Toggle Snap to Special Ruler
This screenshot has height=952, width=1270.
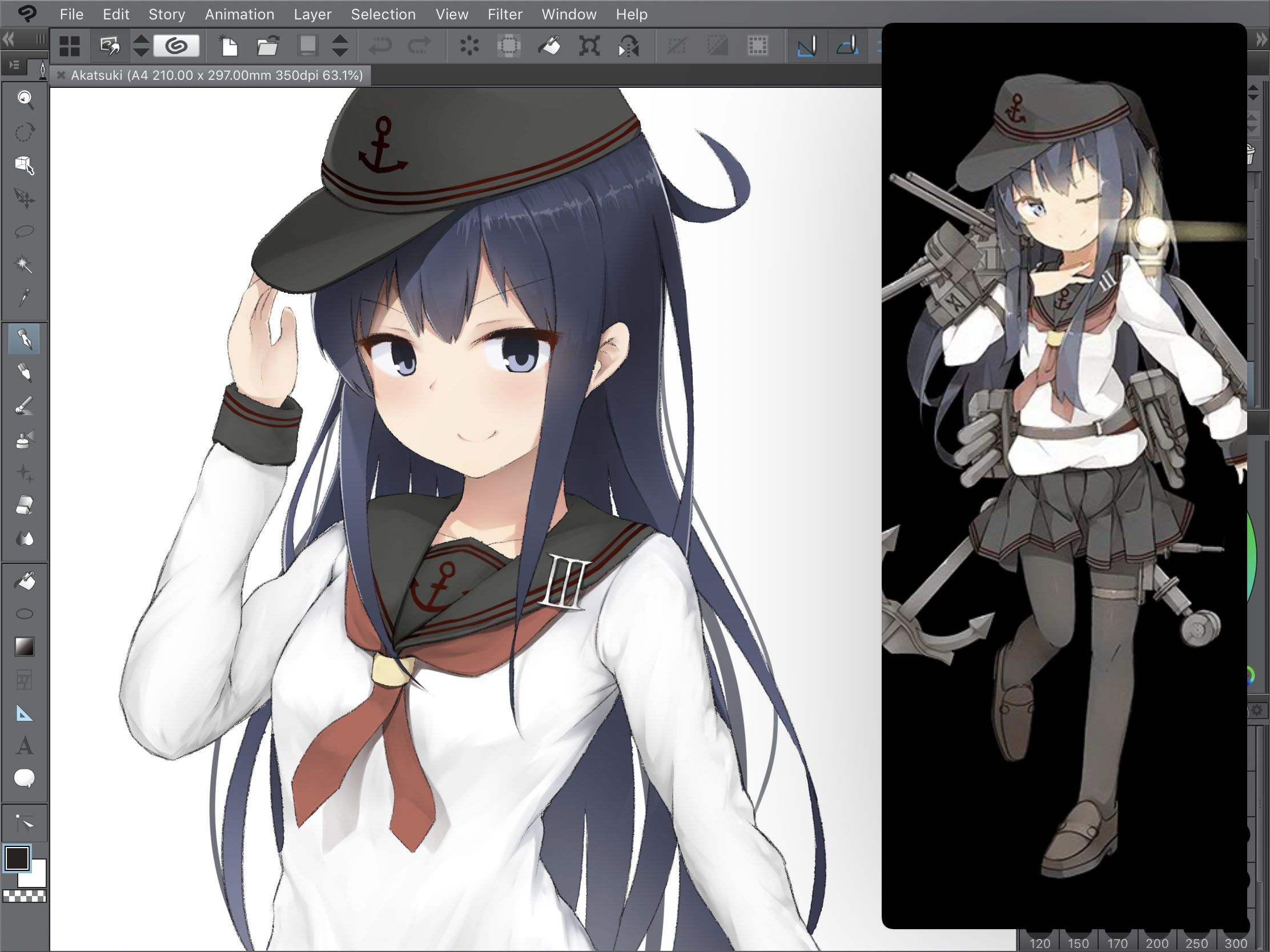847,46
